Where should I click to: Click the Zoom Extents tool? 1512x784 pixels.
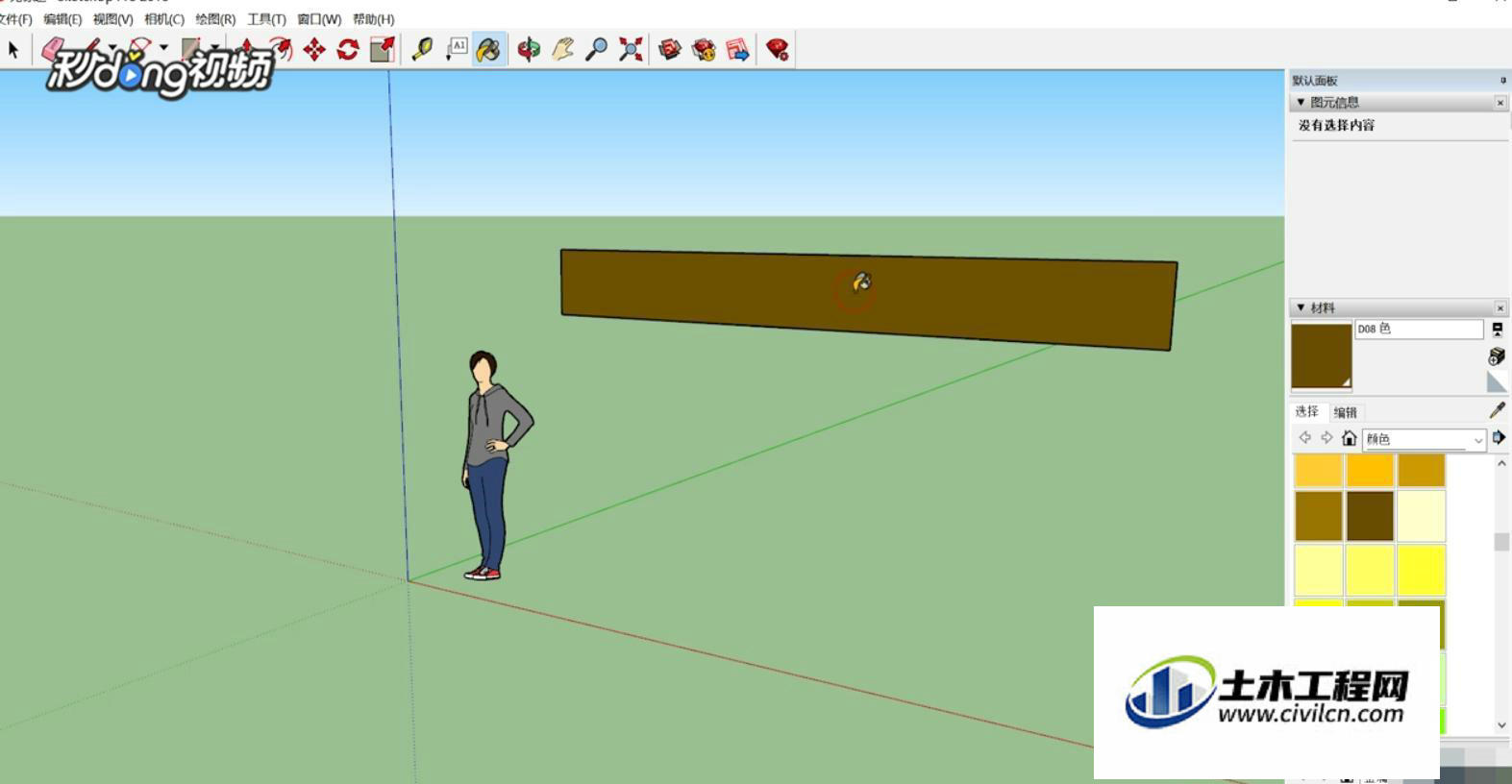631,50
